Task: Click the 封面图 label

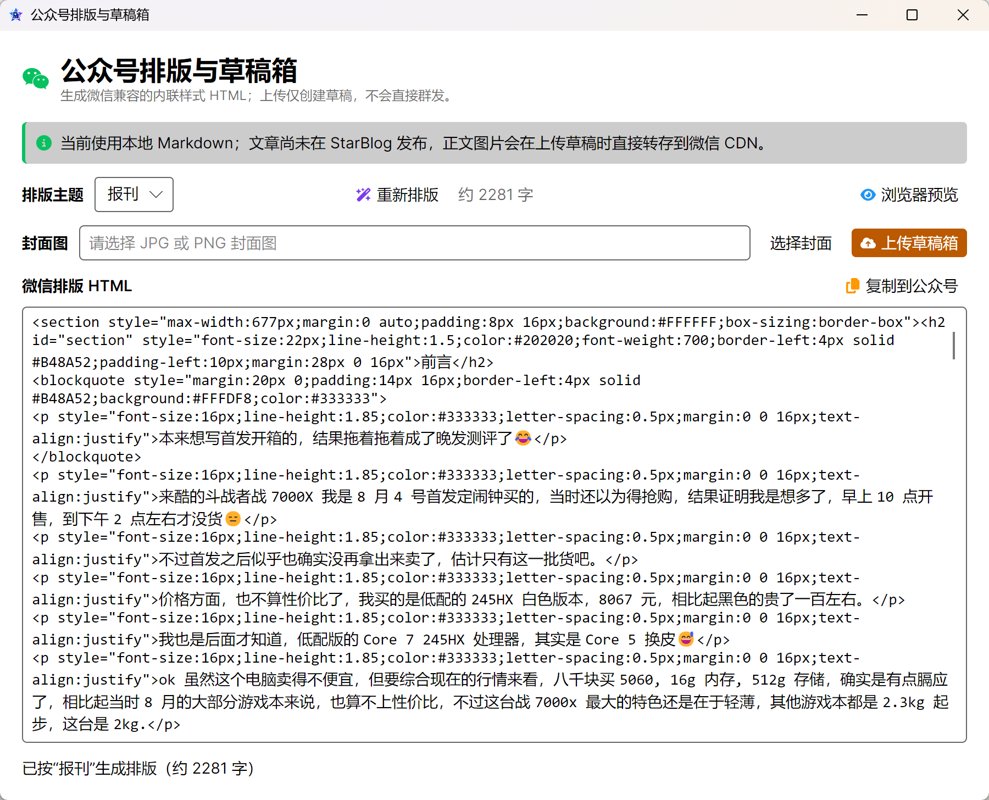Action: coord(45,244)
